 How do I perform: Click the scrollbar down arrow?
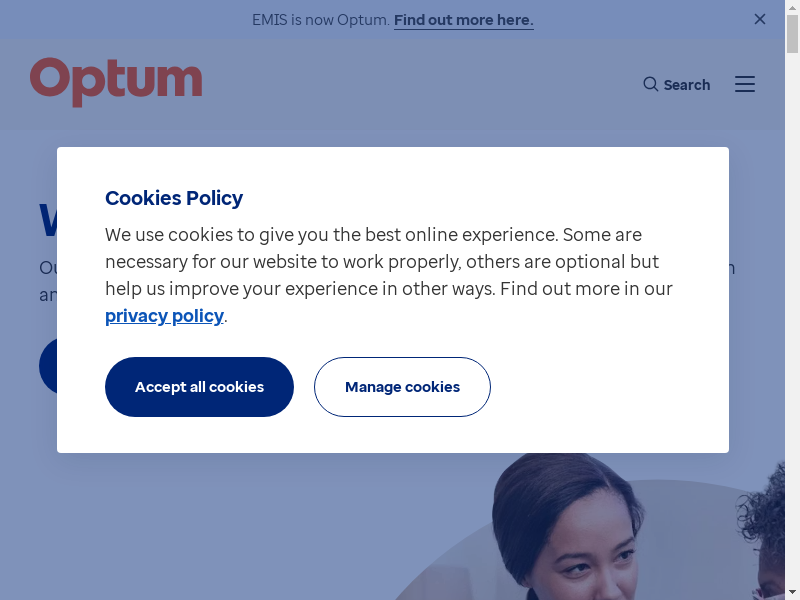pos(792,593)
